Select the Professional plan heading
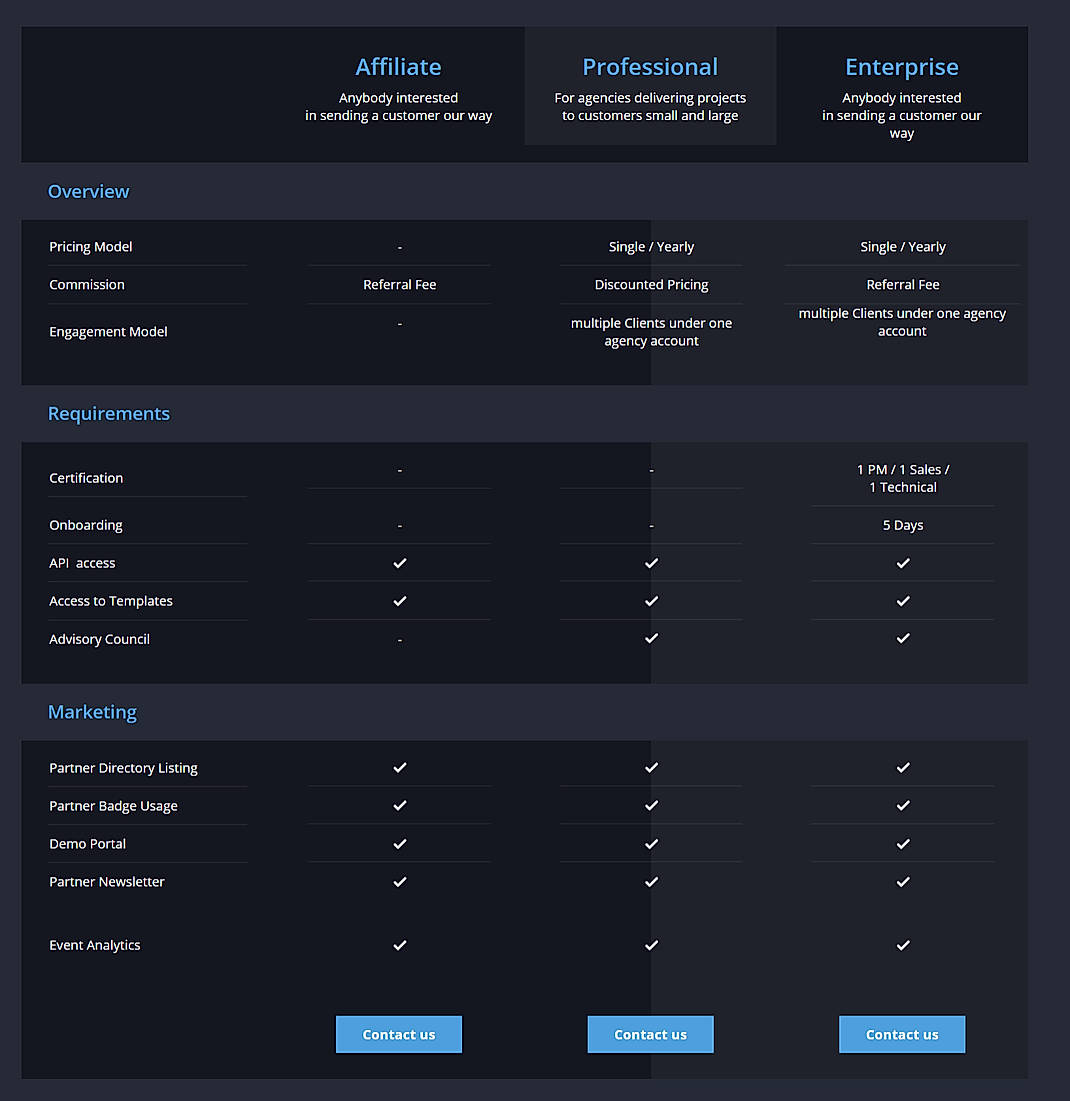 [x=650, y=67]
